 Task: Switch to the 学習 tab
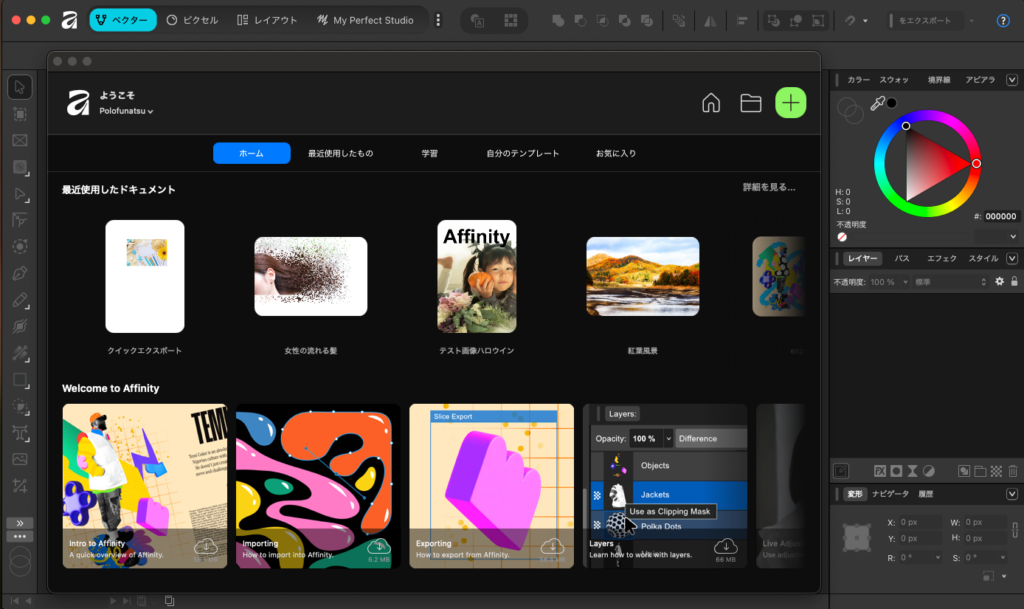click(429, 153)
